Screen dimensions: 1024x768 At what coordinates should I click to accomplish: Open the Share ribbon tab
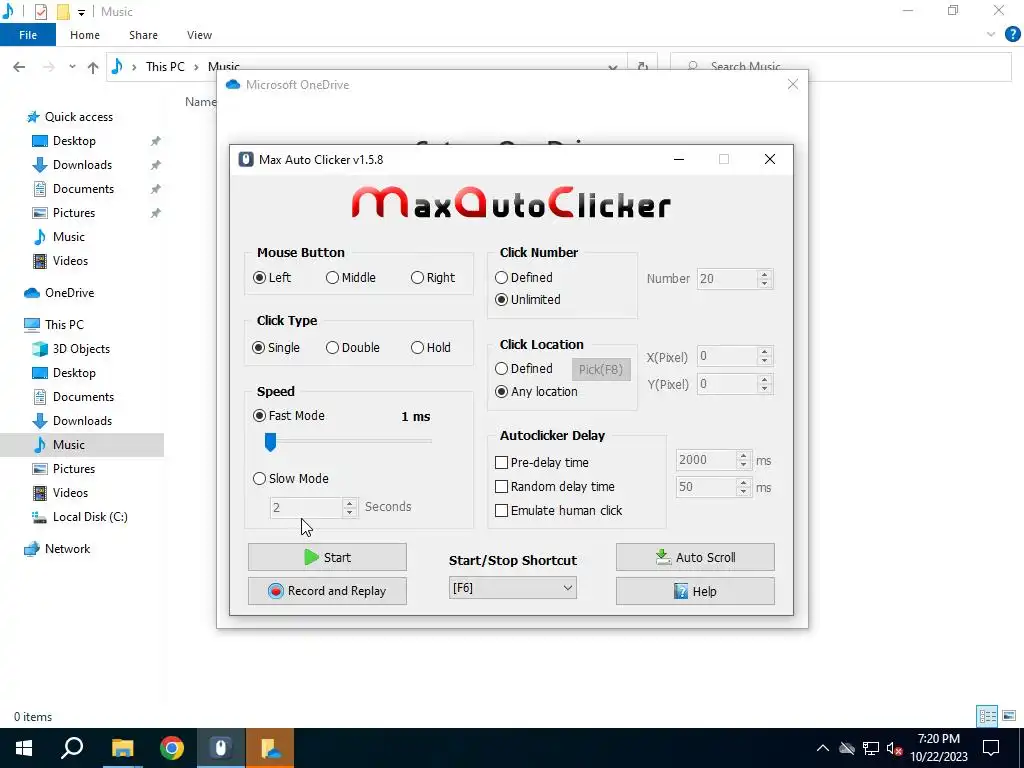pyautogui.click(x=143, y=35)
